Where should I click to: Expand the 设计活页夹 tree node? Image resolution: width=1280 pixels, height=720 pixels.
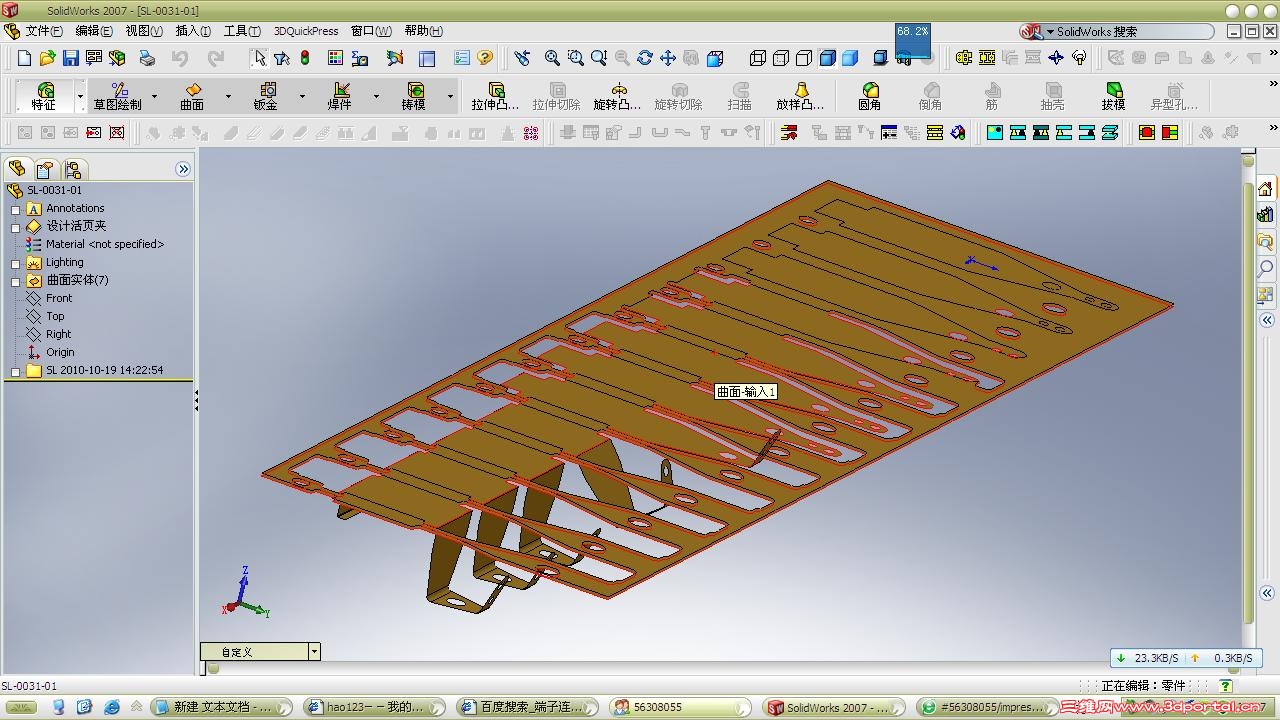click(x=15, y=227)
